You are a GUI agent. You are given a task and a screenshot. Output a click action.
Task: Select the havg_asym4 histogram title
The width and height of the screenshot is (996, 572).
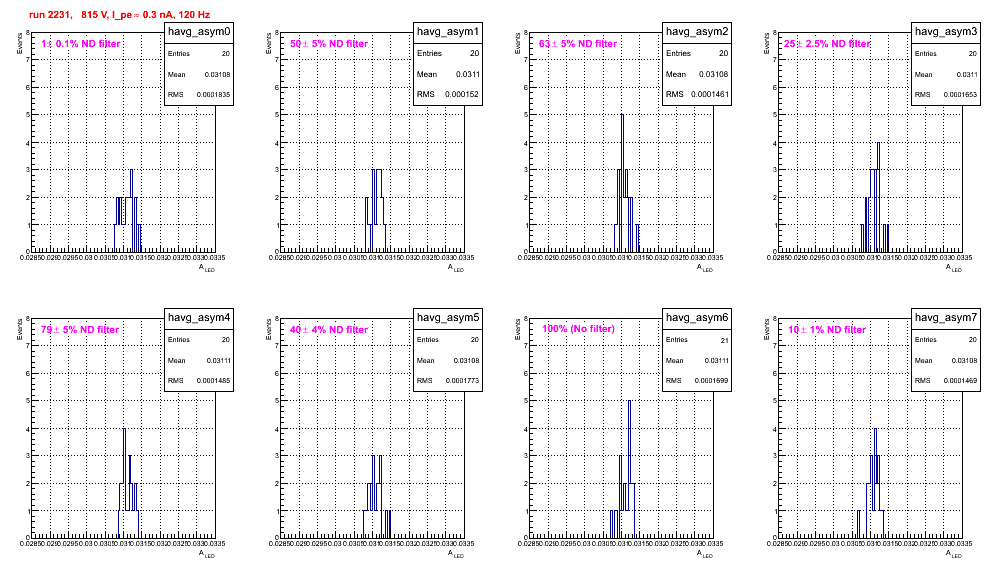coord(199,317)
